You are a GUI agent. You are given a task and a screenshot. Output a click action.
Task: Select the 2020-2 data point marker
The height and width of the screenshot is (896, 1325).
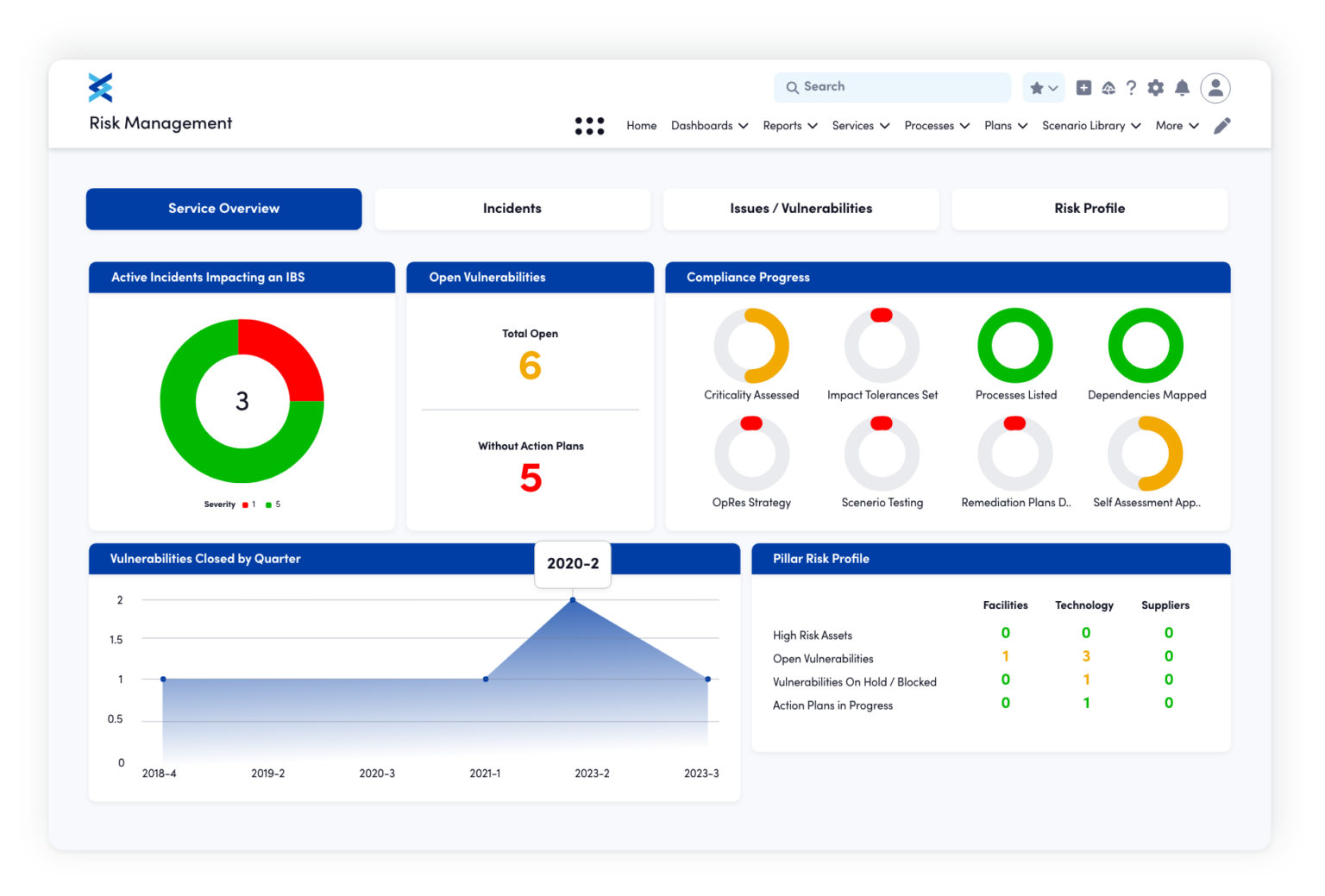click(572, 599)
